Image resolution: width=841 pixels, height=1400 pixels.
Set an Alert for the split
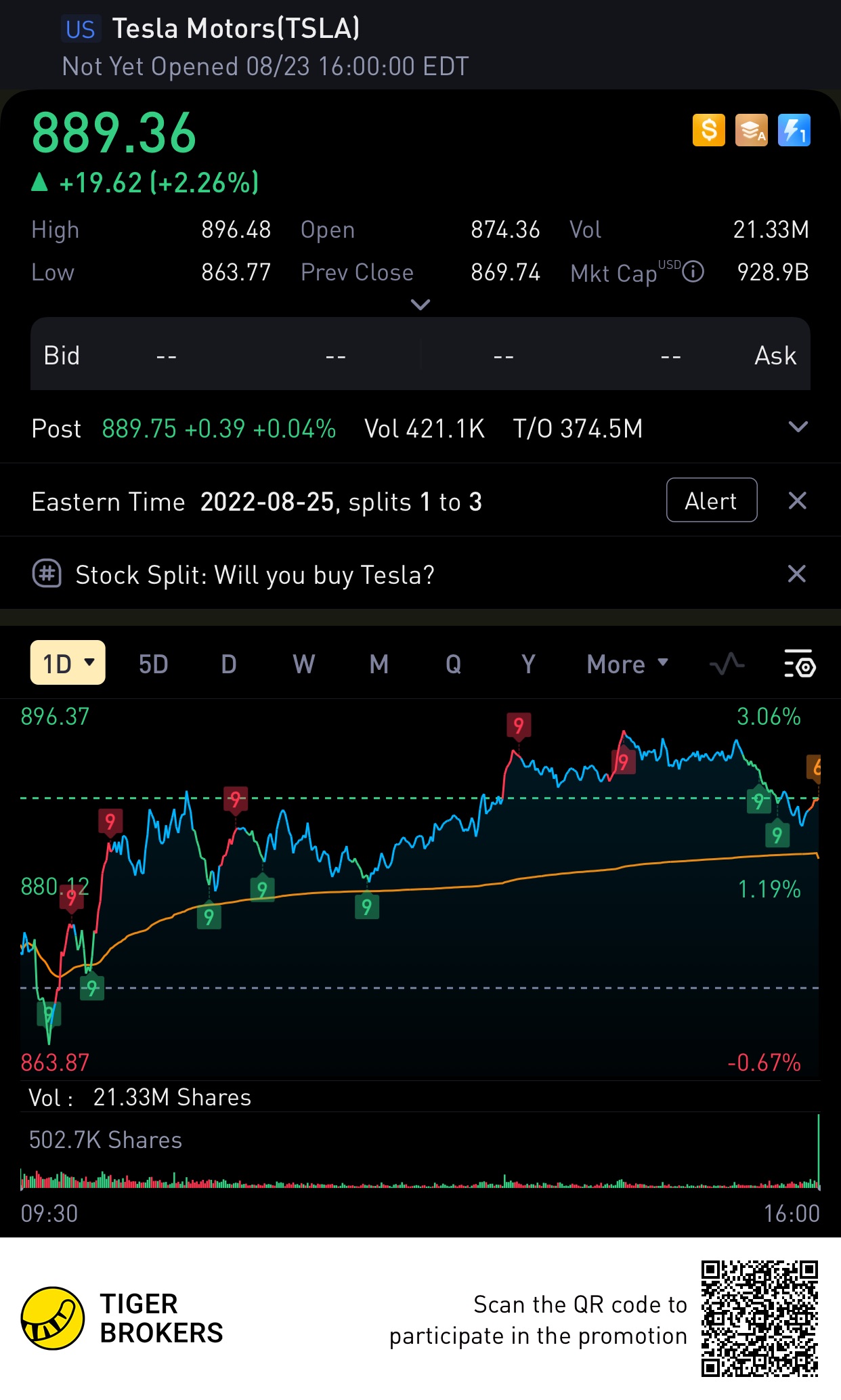pyautogui.click(x=712, y=500)
